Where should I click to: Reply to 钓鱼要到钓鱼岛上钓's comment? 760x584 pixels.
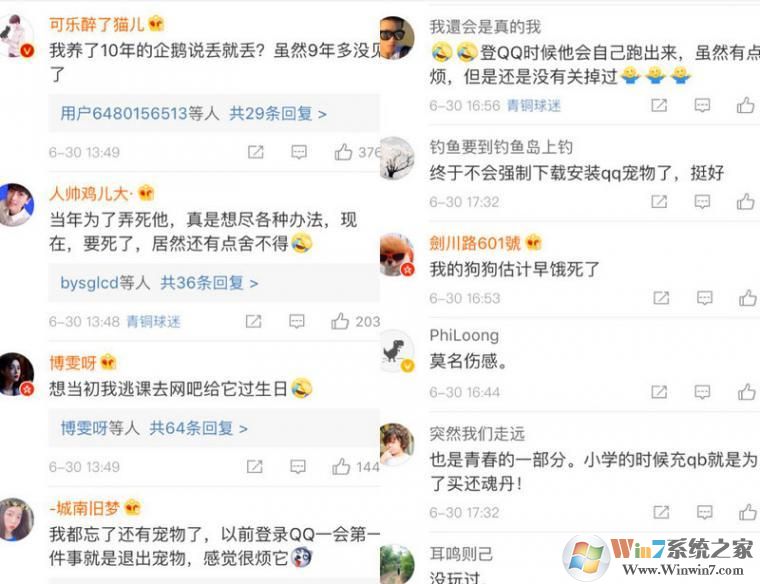tap(702, 202)
